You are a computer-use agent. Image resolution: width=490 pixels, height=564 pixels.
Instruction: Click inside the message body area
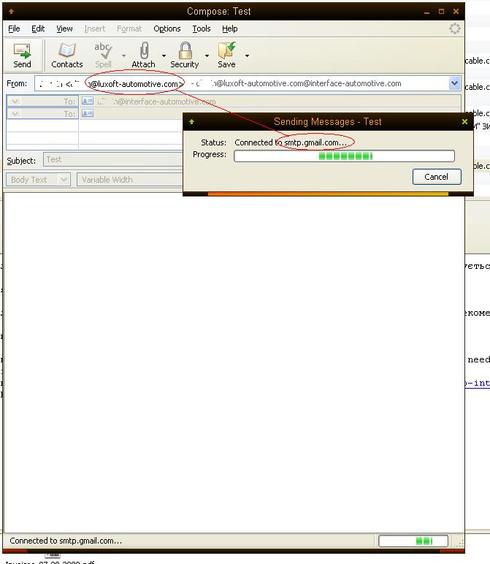234,363
